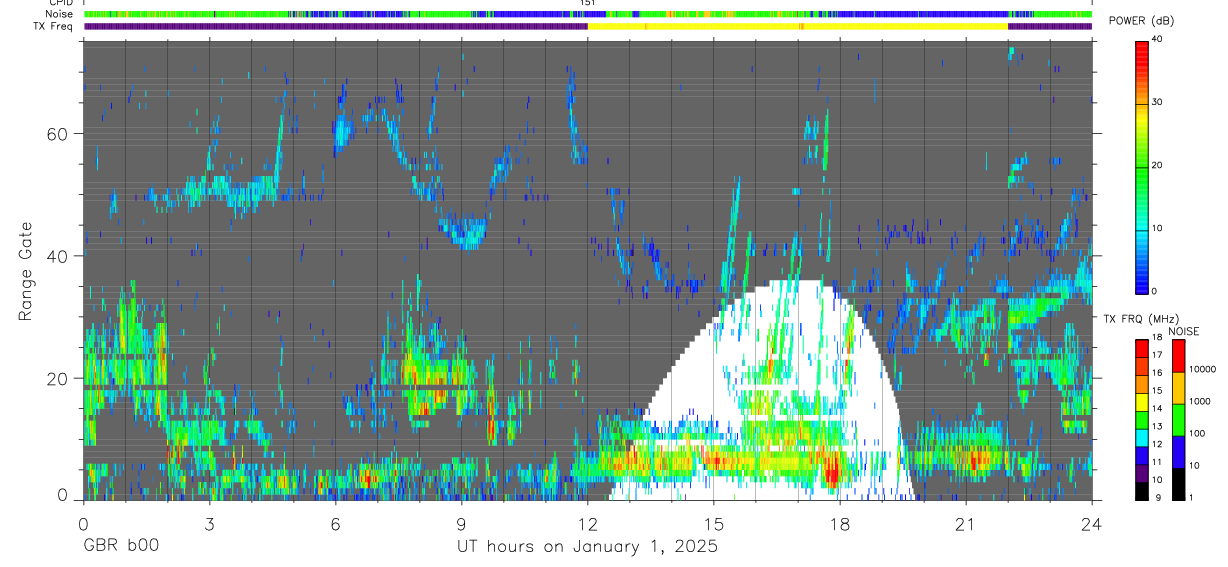Click the time axis tick '24'
The height and width of the screenshot is (567, 1228).
coord(1092,524)
